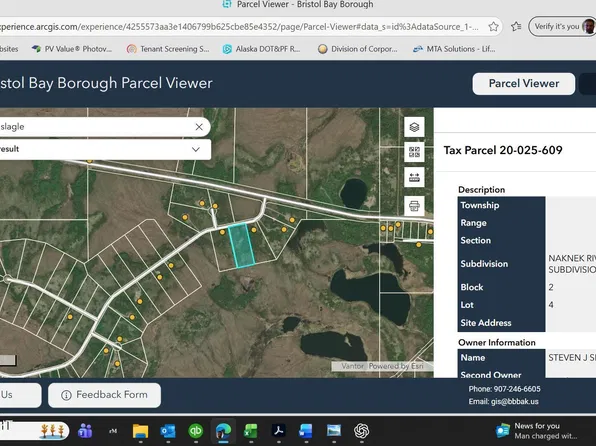Select the highlighted cyan parcel on map
Image resolution: width=596 pixels, height=446 pixels.
coord(241,246)
